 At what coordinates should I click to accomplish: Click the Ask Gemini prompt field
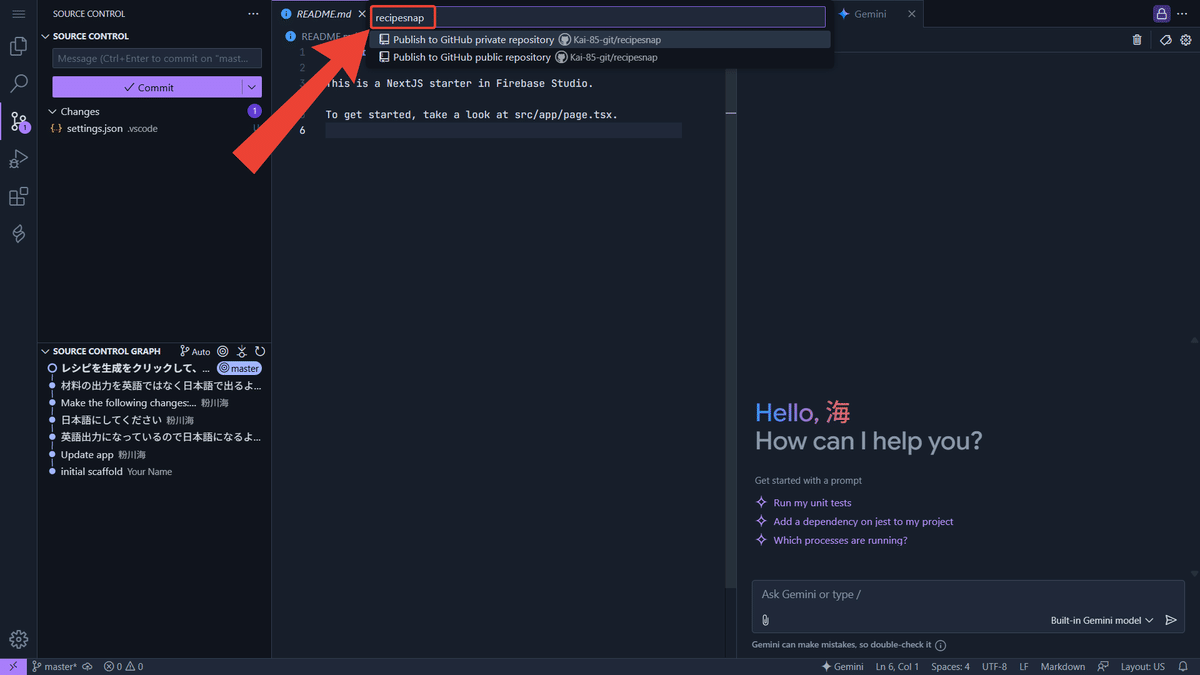[x=968, y=594]
